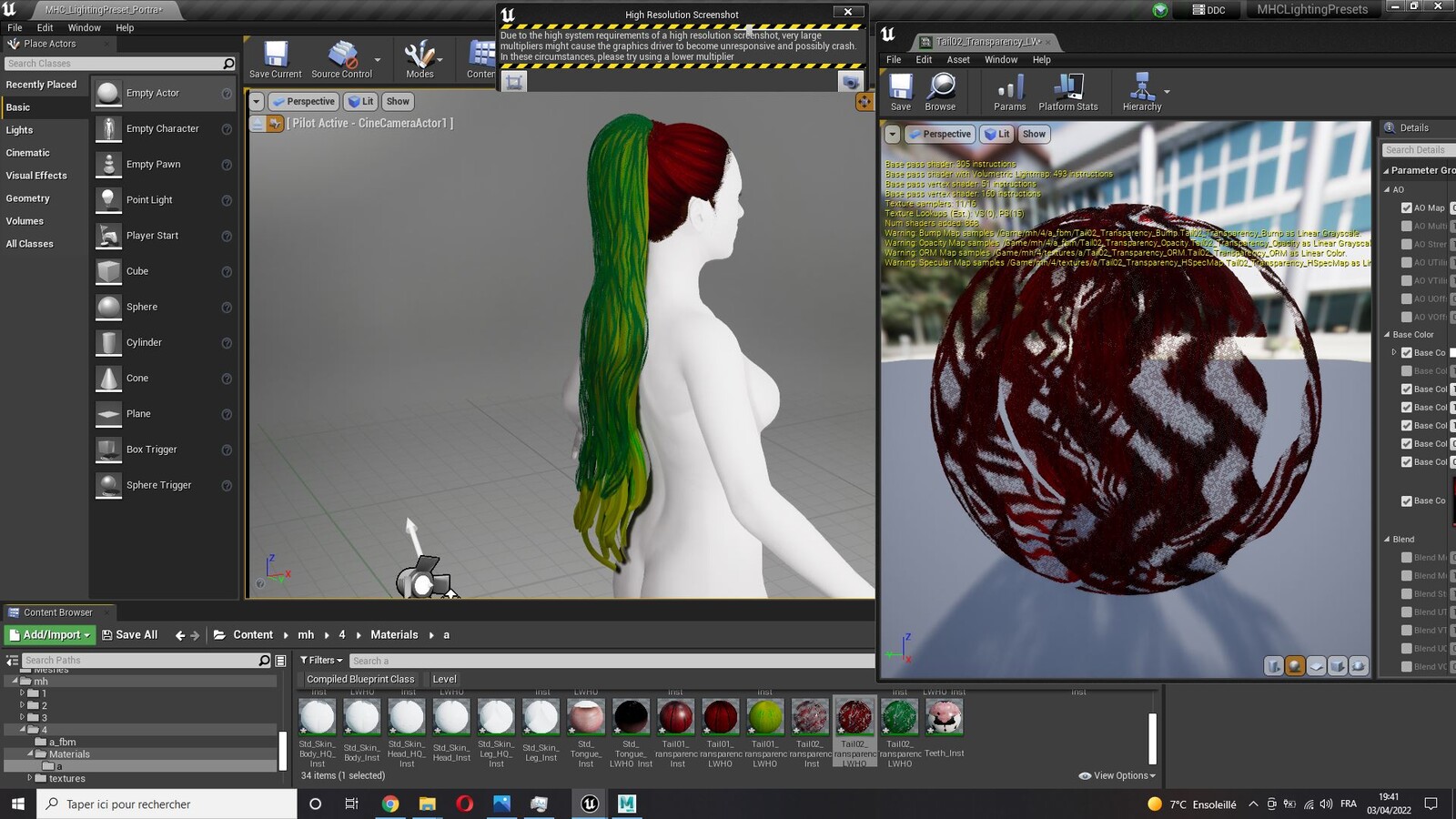Set preview mesh to plane
The width and height of the screenshot is (1456, 819).
[x=1316, y=666]
